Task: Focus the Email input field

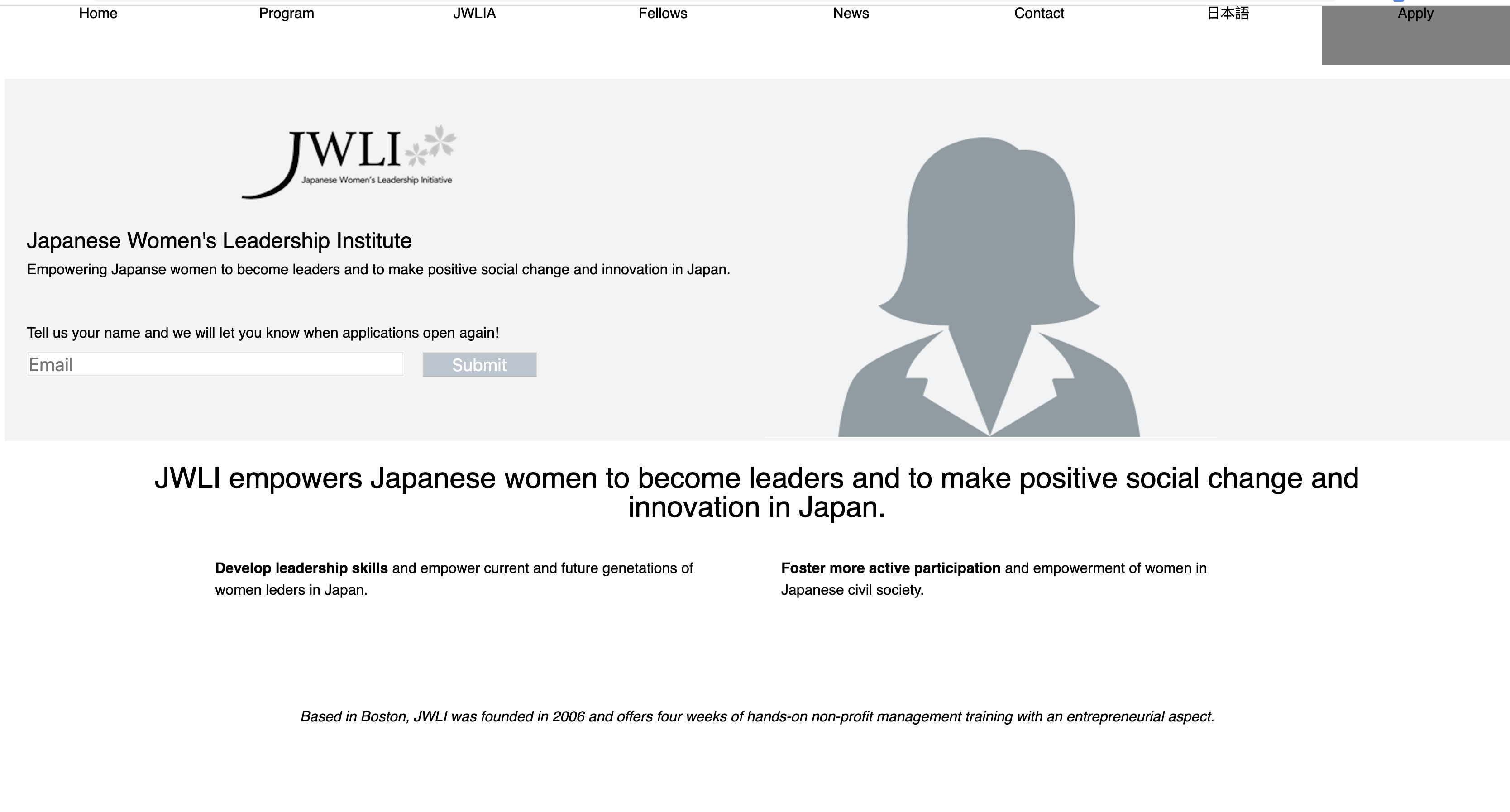Action: 215,364
